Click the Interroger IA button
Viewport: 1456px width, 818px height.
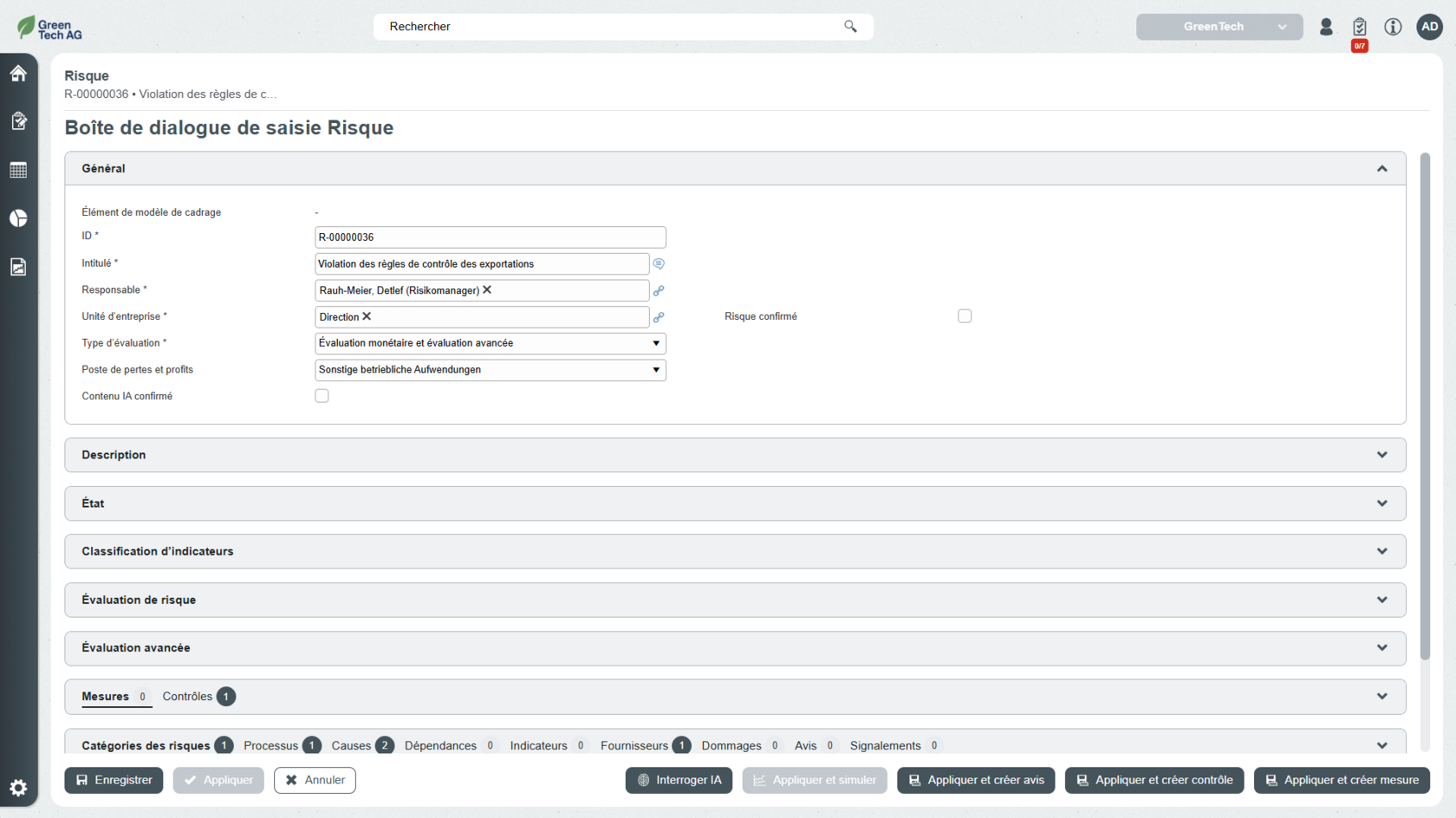[x=679, y=781]
